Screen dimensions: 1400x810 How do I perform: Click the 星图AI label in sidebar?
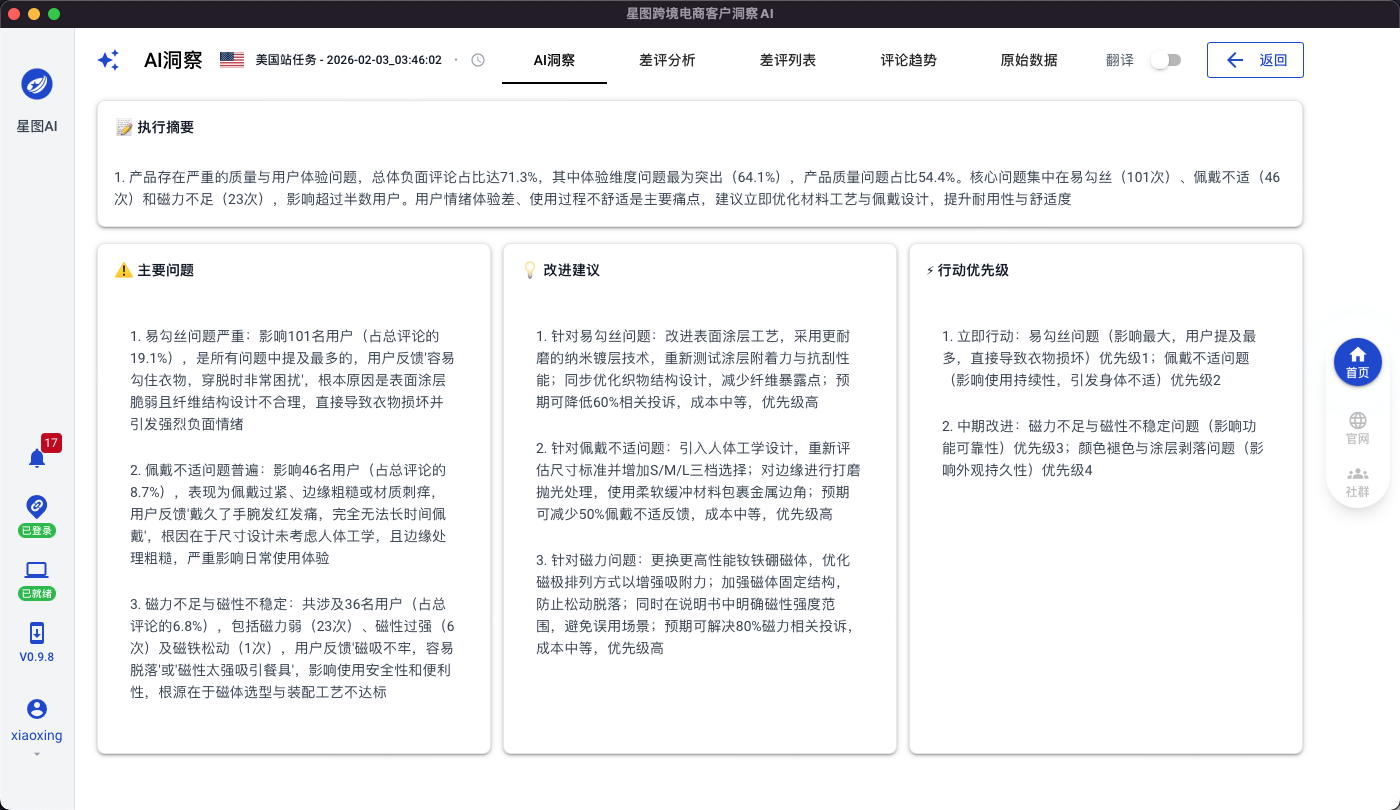pos(37,127)
